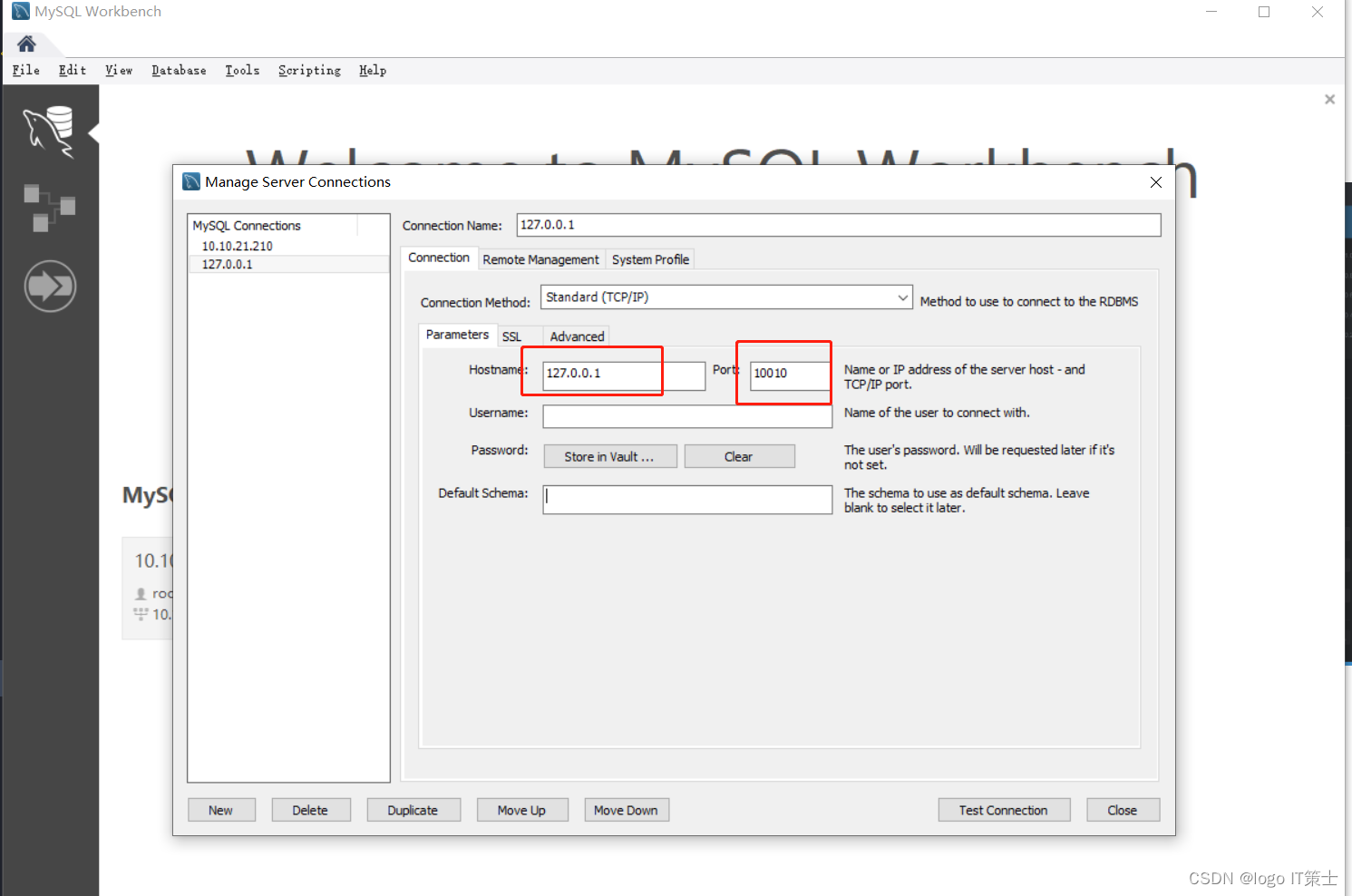Click 'Name of the user to connect with.' text
The image size is (1352, 896).
(x=937, y=413)
